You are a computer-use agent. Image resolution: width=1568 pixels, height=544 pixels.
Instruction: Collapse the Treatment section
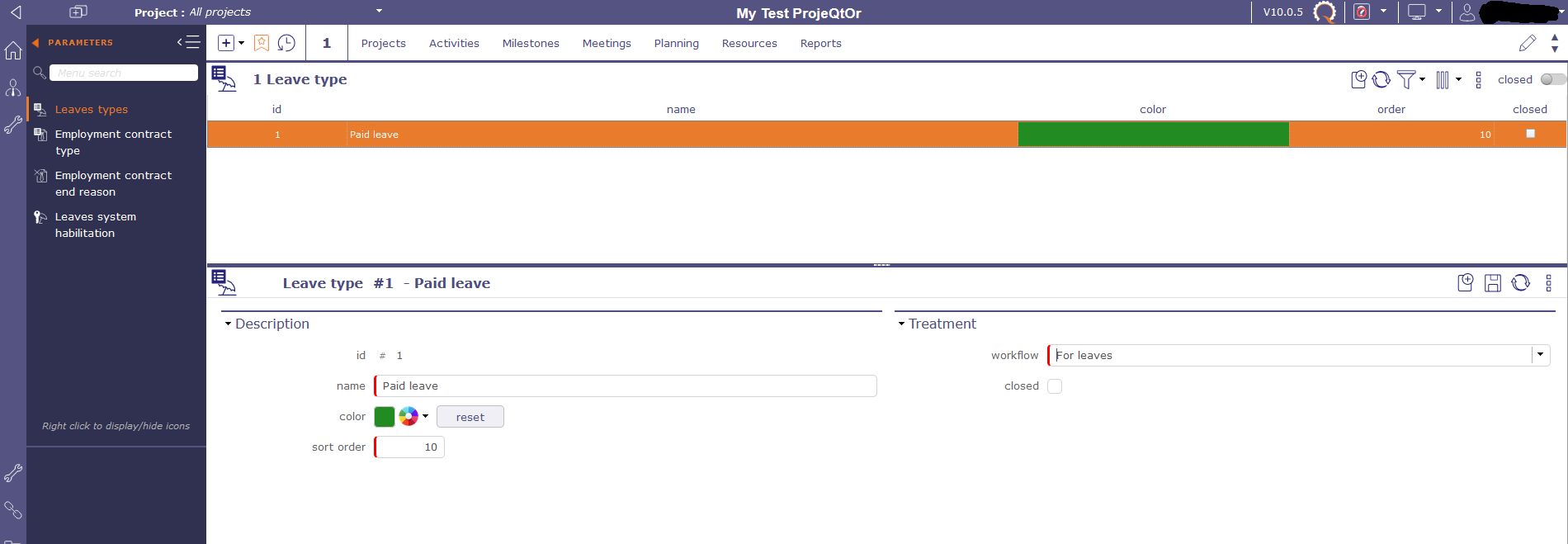[901, 324]
